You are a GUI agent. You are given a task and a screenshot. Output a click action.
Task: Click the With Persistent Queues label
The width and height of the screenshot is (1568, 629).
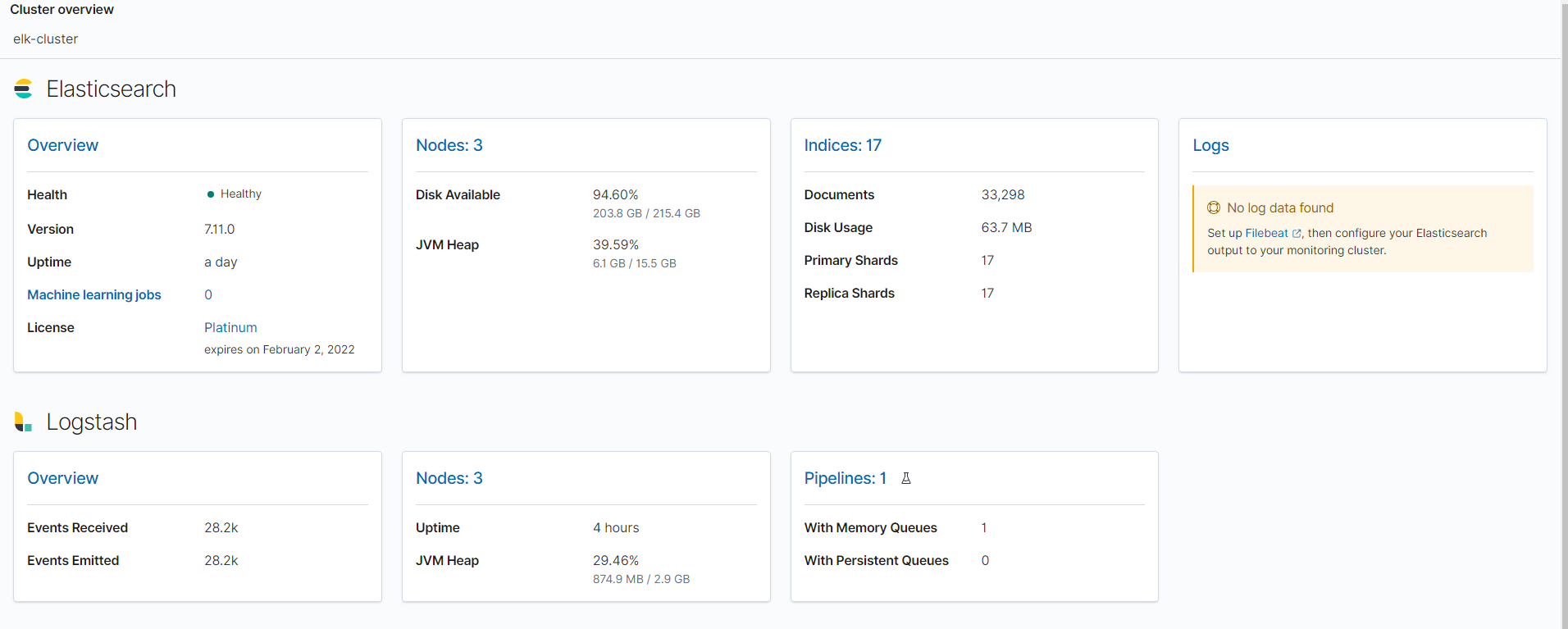[877, 560]
